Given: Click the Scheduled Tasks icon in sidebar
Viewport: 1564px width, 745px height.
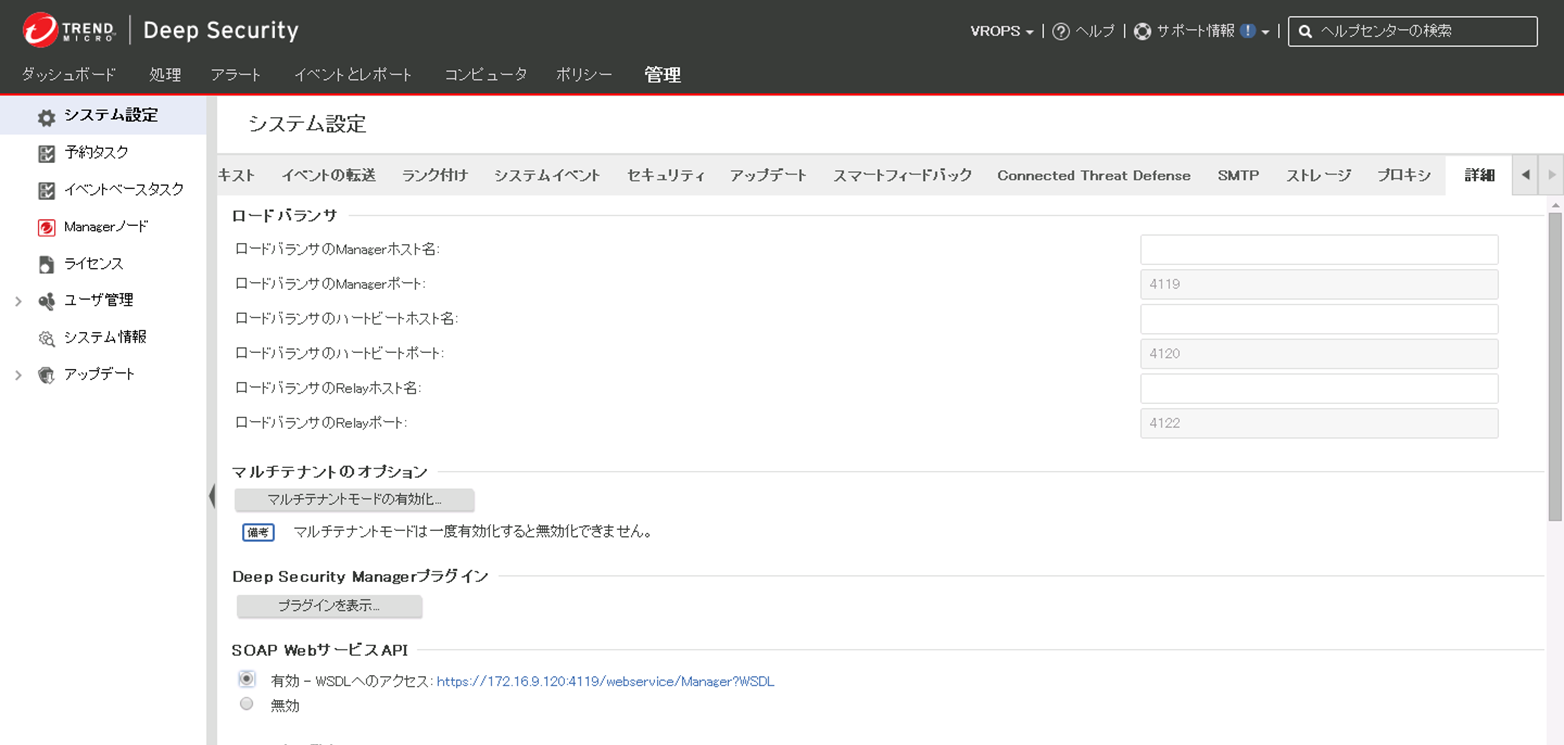Looking at the screenshot, I should pos(46,153).
